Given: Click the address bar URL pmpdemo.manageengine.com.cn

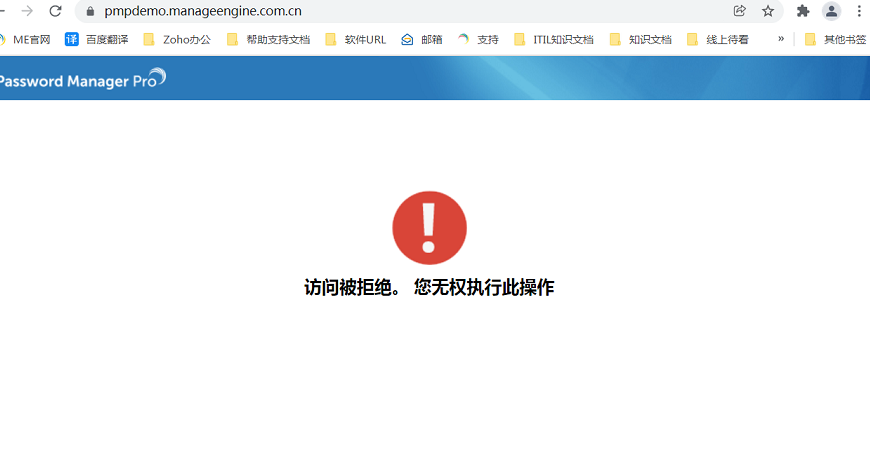Looking at the screenshot, I should [203, 11].
